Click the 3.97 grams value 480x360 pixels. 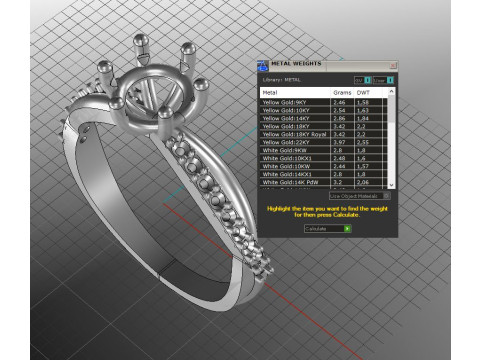[x=339, y=142]
